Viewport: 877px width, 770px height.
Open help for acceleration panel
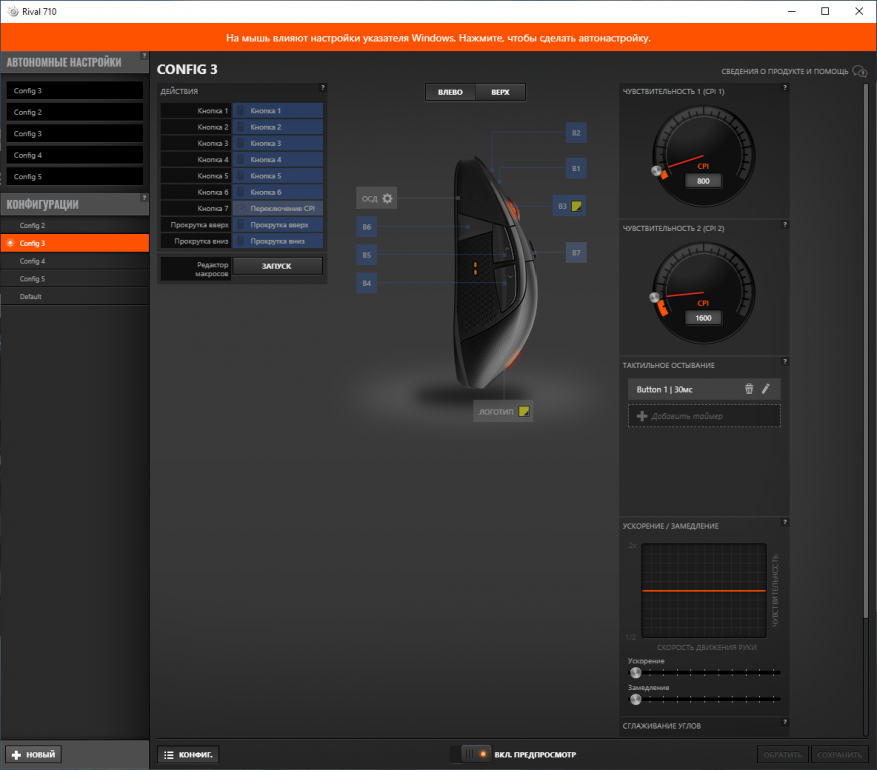pyautogui.click(x=785, y=522)
